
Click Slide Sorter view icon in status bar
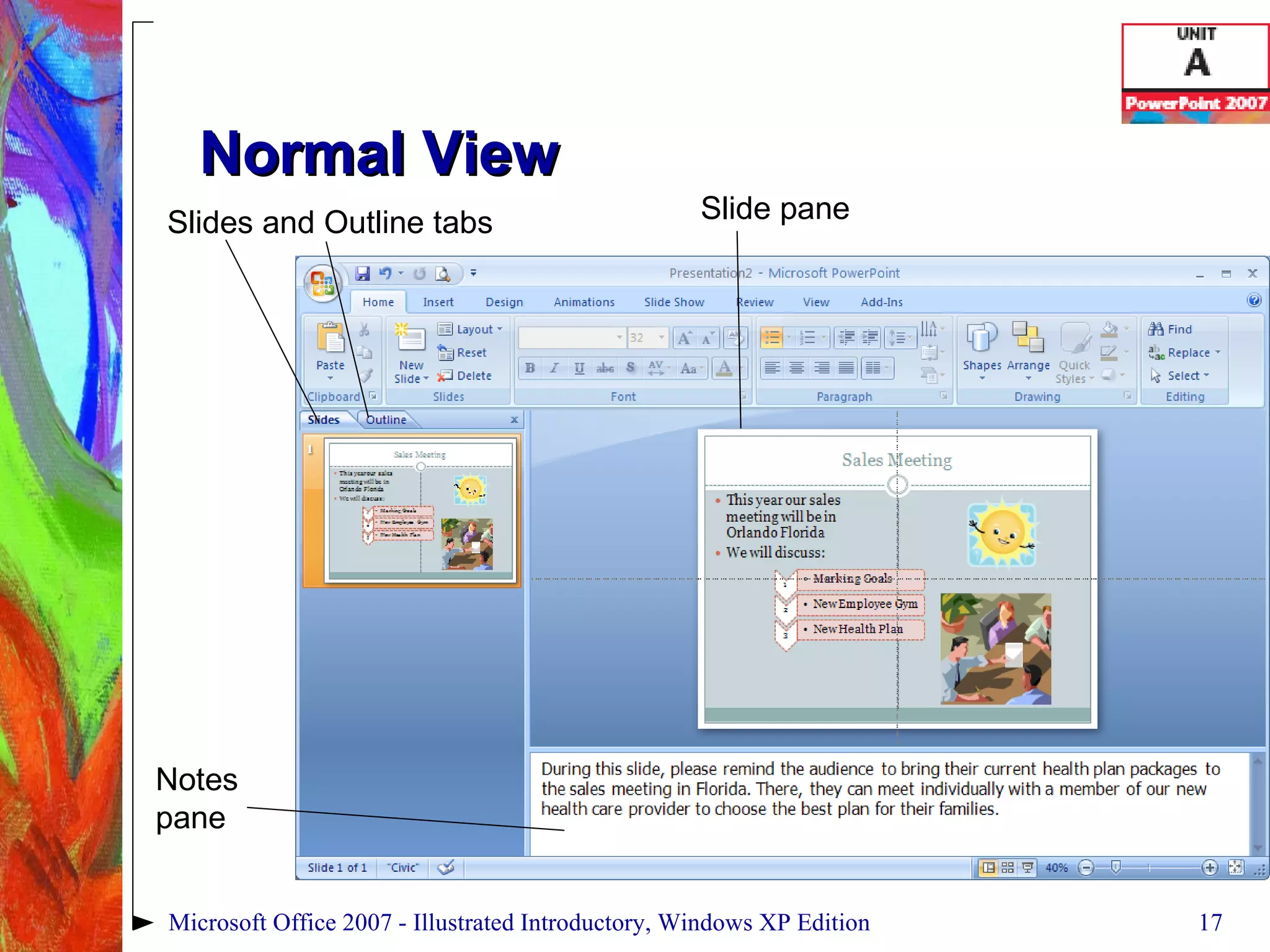pyautogui.click(x=1008, y=868)
